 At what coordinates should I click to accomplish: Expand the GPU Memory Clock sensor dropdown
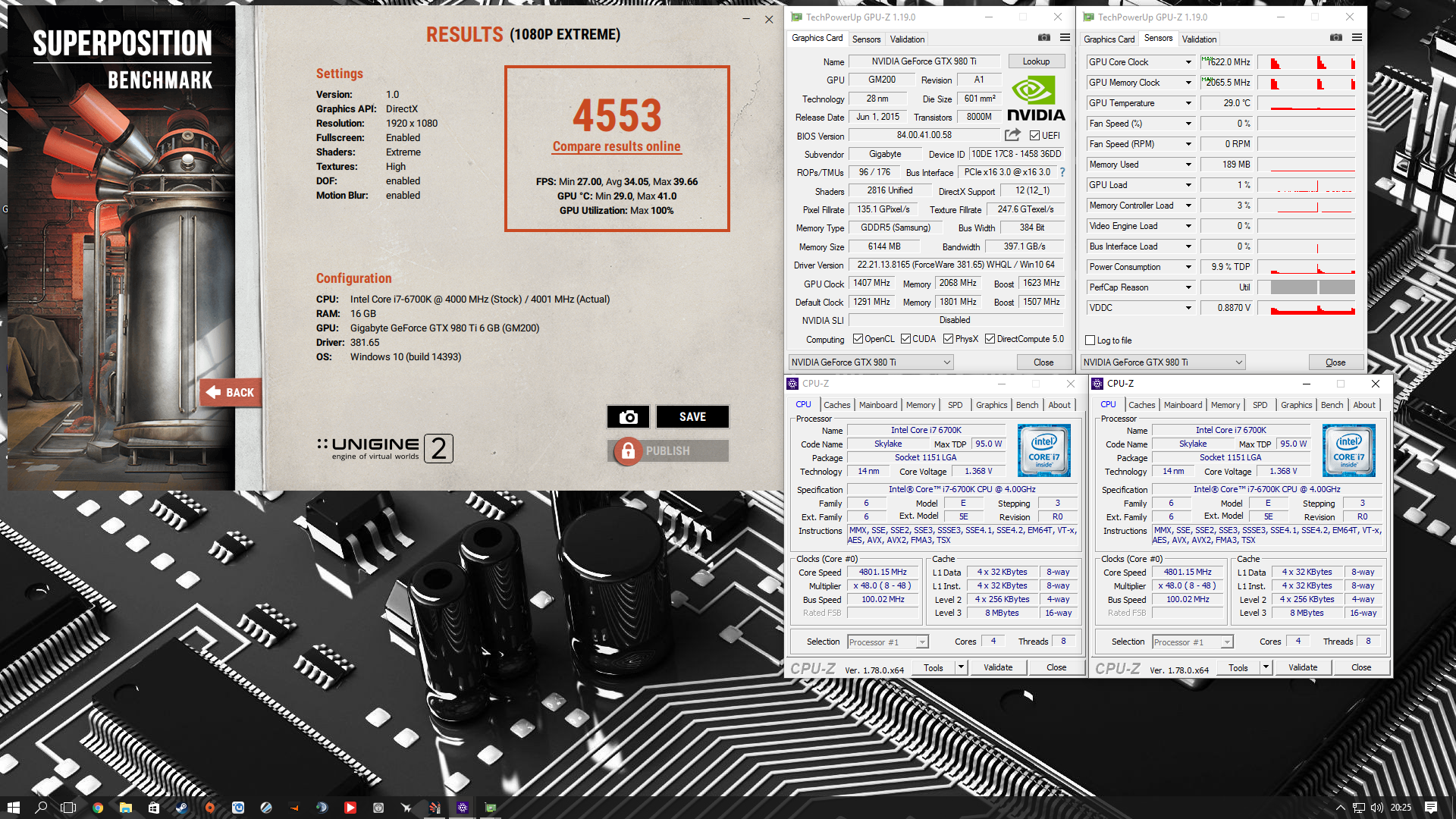1188,83
